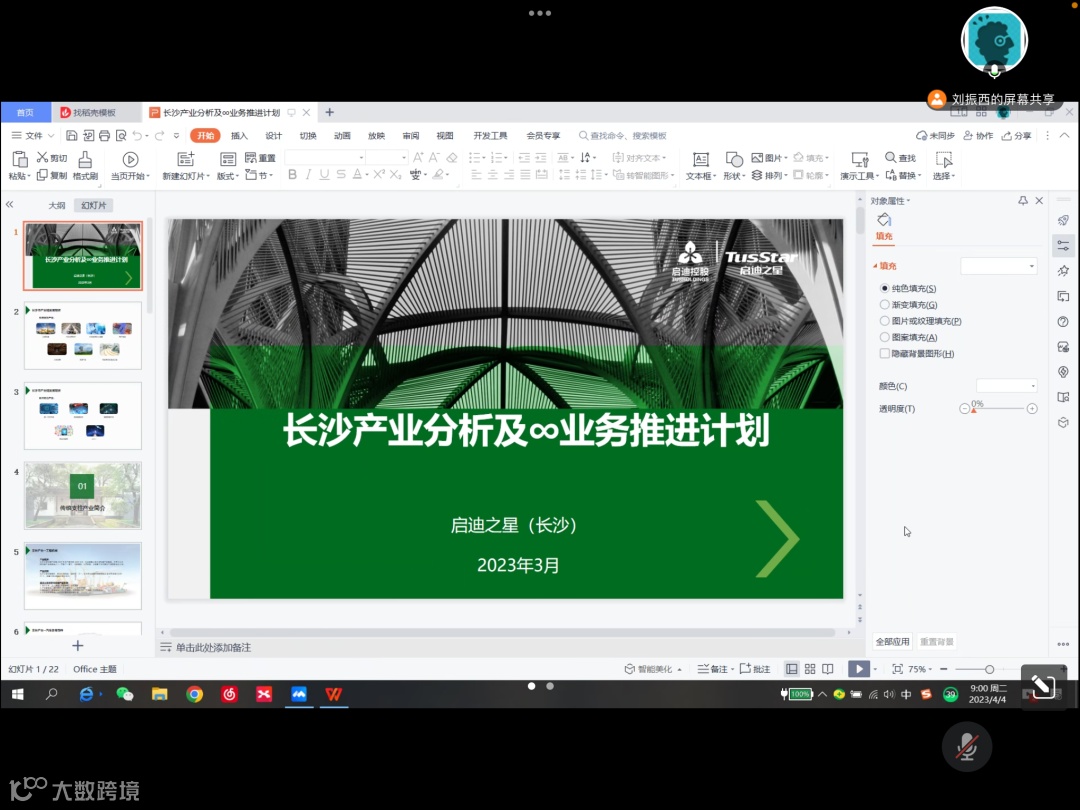Image resolution: width=1080 pixels, height=810 pixels.
Task: Insert a Text Box (文本框)
Action: click(x=700, y=166)
